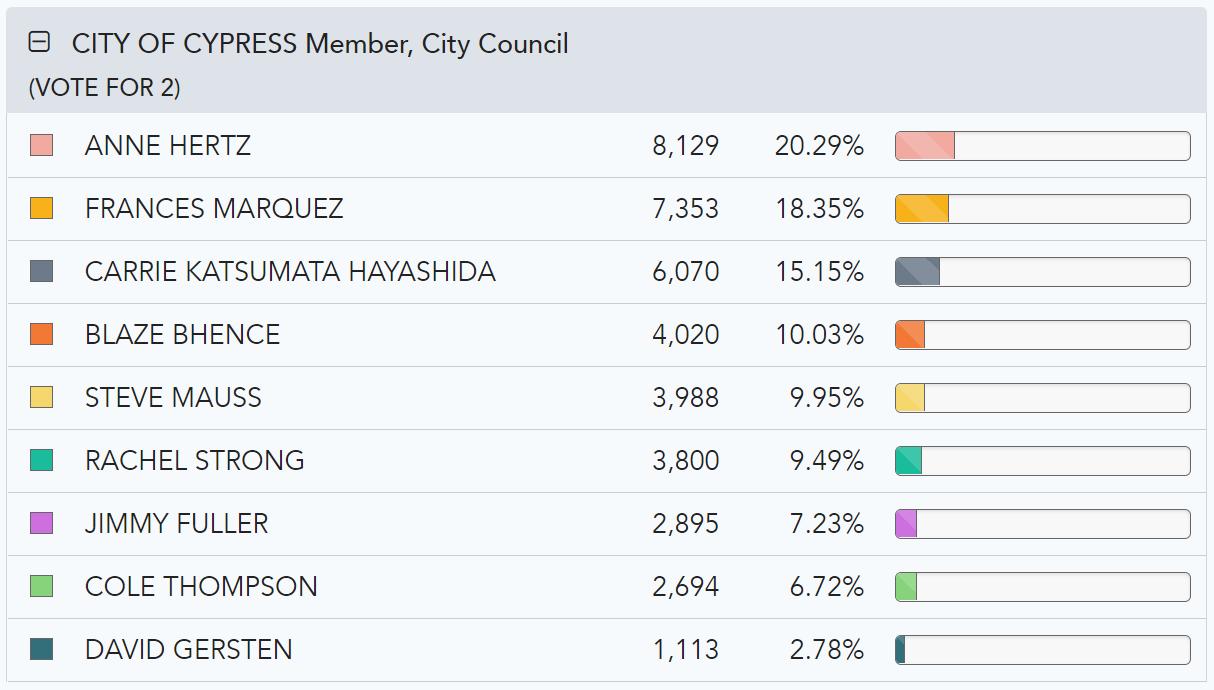This screenshot has height=690, width=1214.
Task: Click Anne Hertz's pink color swatch
Action: click(x=41, y=145)
